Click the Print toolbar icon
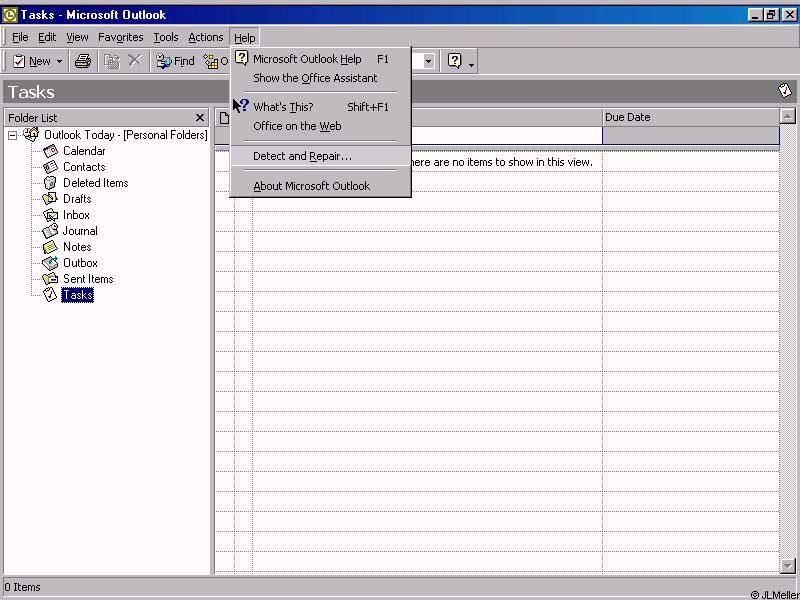 click(x=83, y=61)
